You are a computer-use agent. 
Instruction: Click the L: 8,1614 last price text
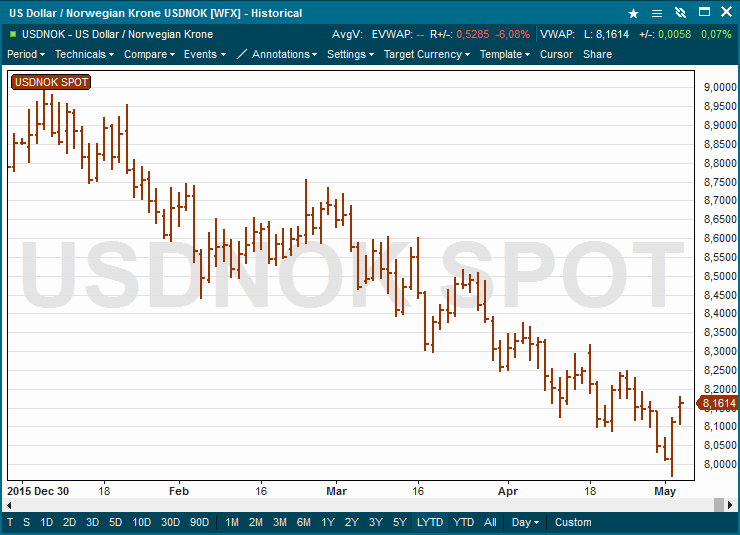click(606, 34)
